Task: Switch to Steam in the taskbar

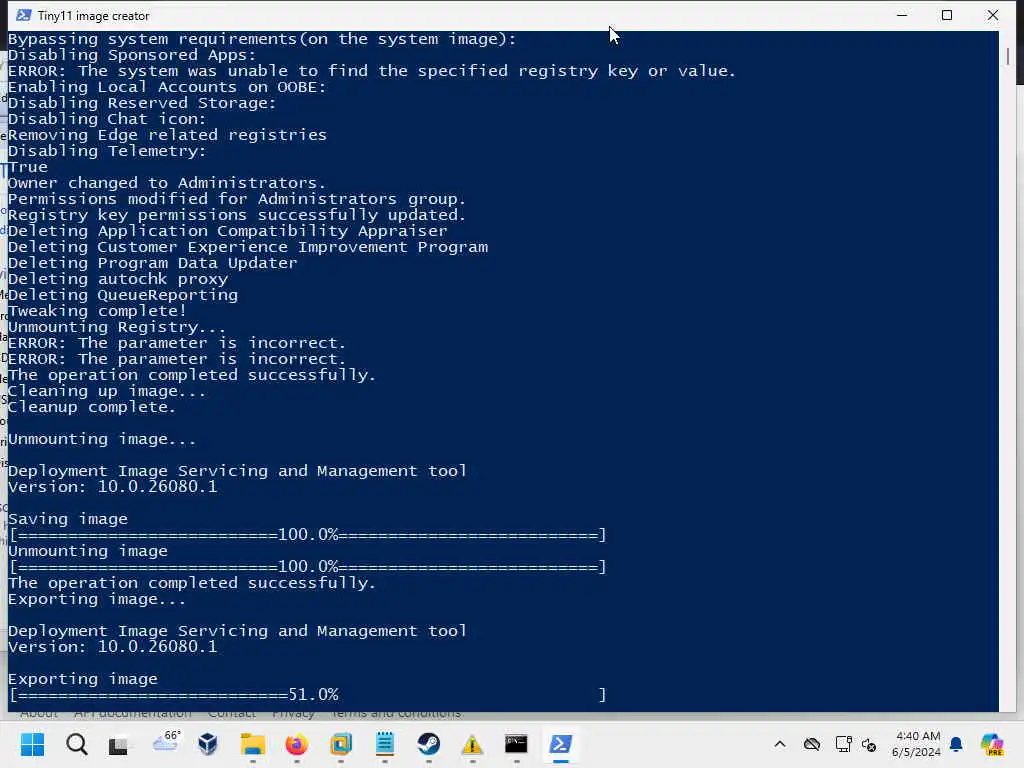Action: [x=428, y=744]
